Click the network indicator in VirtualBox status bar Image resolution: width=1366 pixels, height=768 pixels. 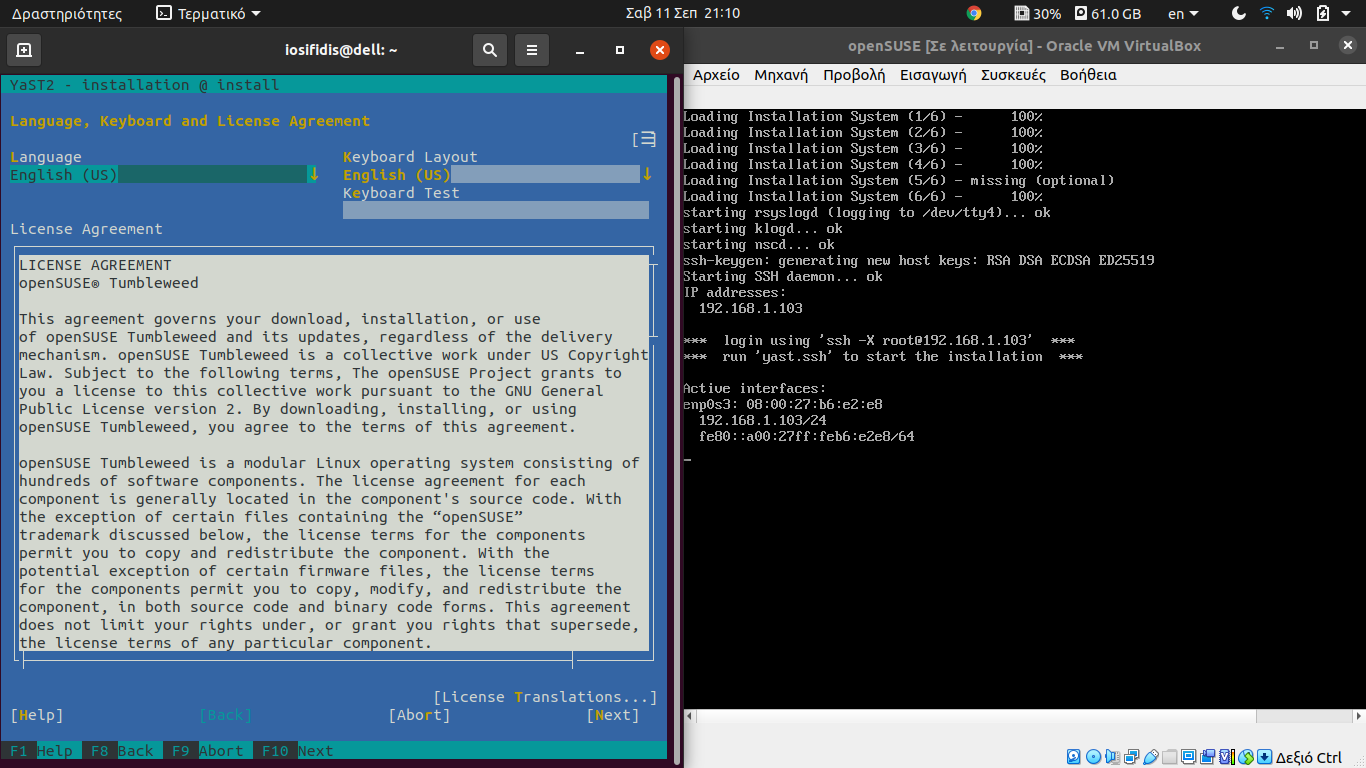pos(1132,757)
